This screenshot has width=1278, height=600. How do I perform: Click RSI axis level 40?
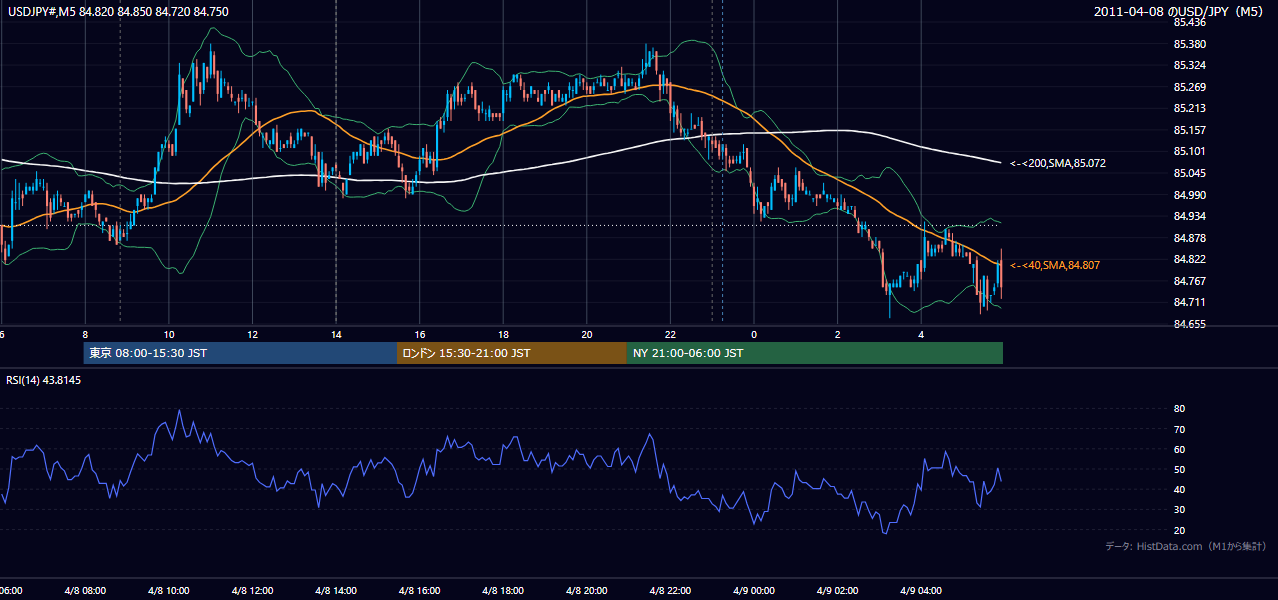point(1179,489)
